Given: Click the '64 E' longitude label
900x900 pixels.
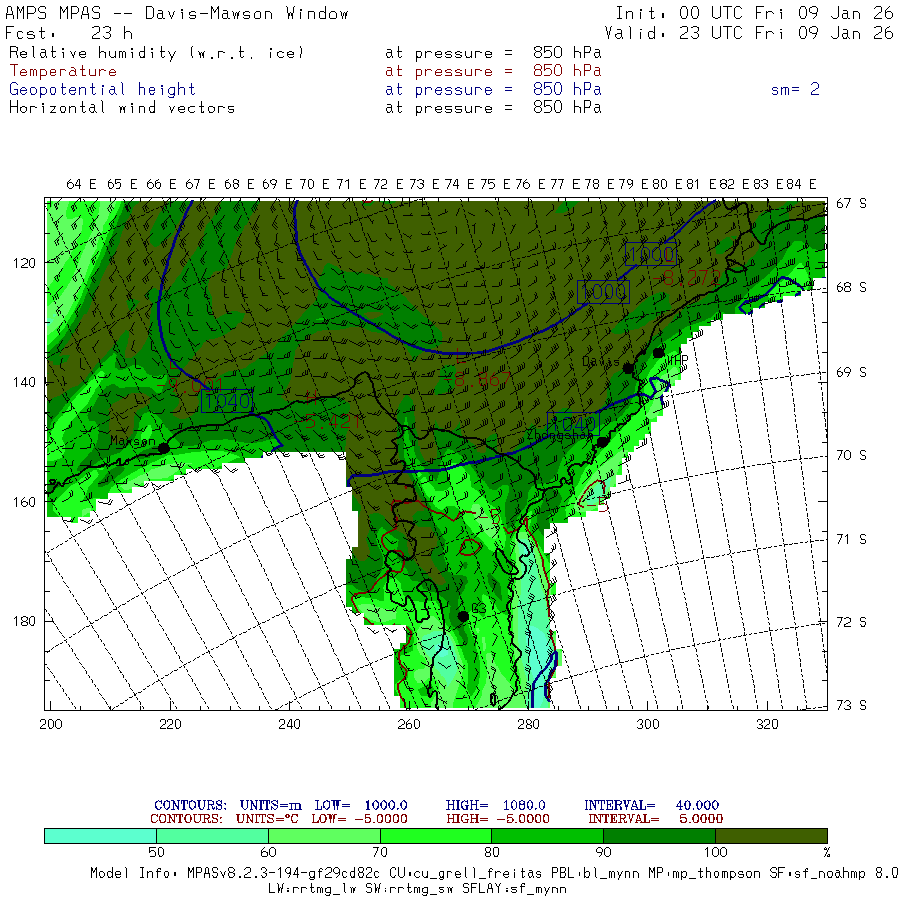Looking at the screenshot, I should (82, 184).
